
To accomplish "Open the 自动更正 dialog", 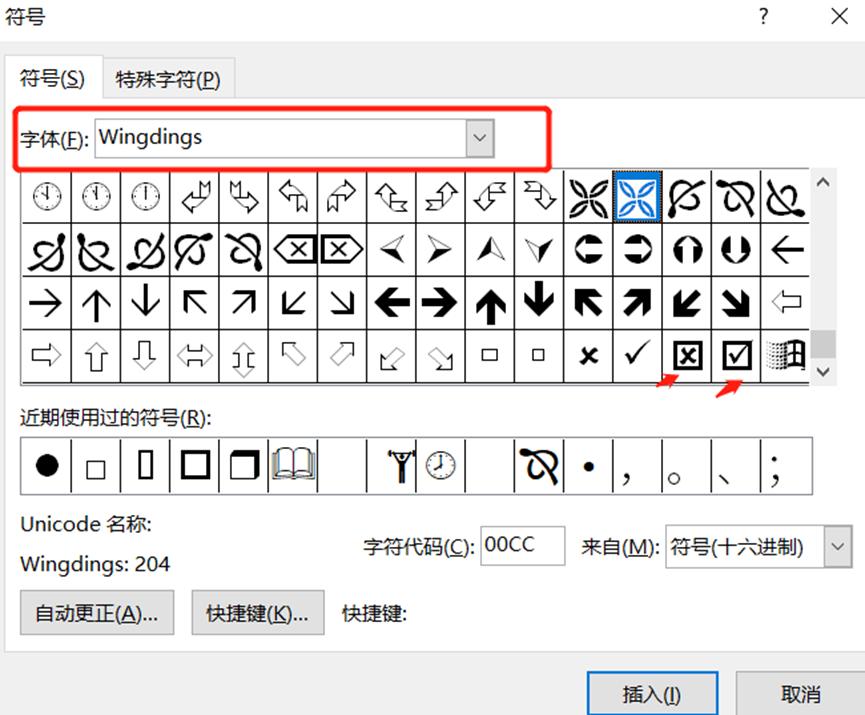I will pos(95,613).
